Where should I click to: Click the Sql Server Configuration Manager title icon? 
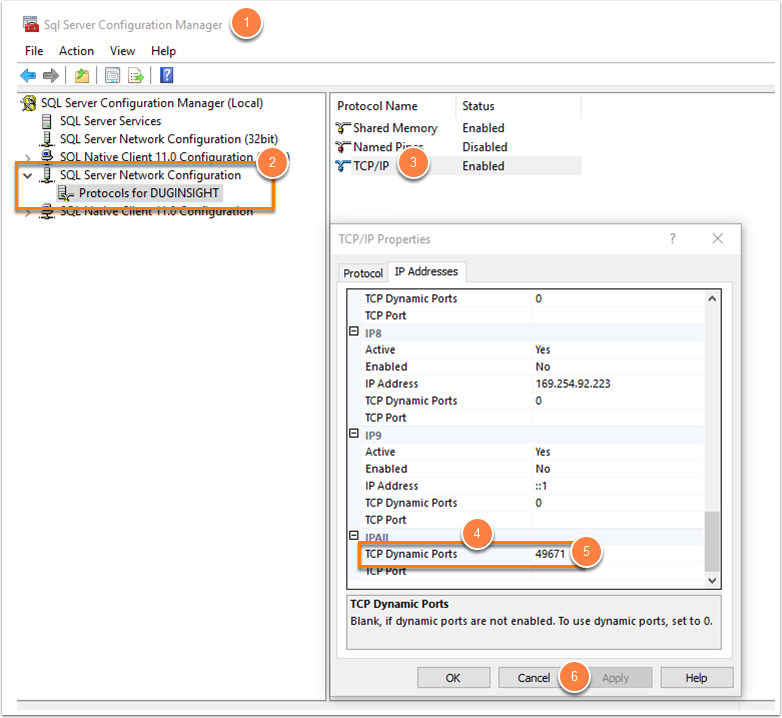click(x=31, y=24)
